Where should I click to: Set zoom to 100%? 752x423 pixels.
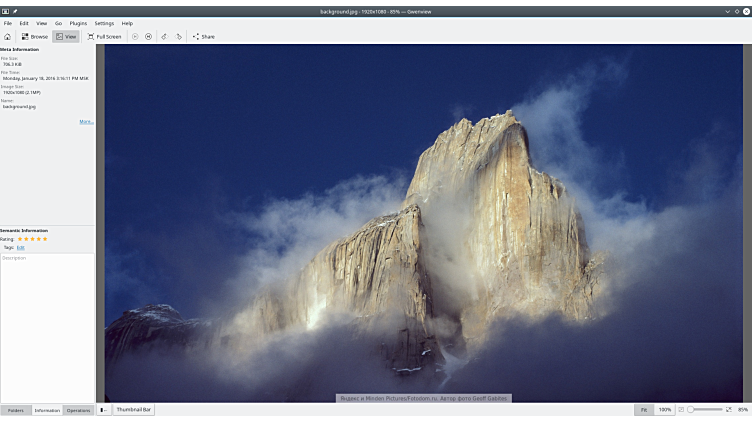tap(665, 410)
